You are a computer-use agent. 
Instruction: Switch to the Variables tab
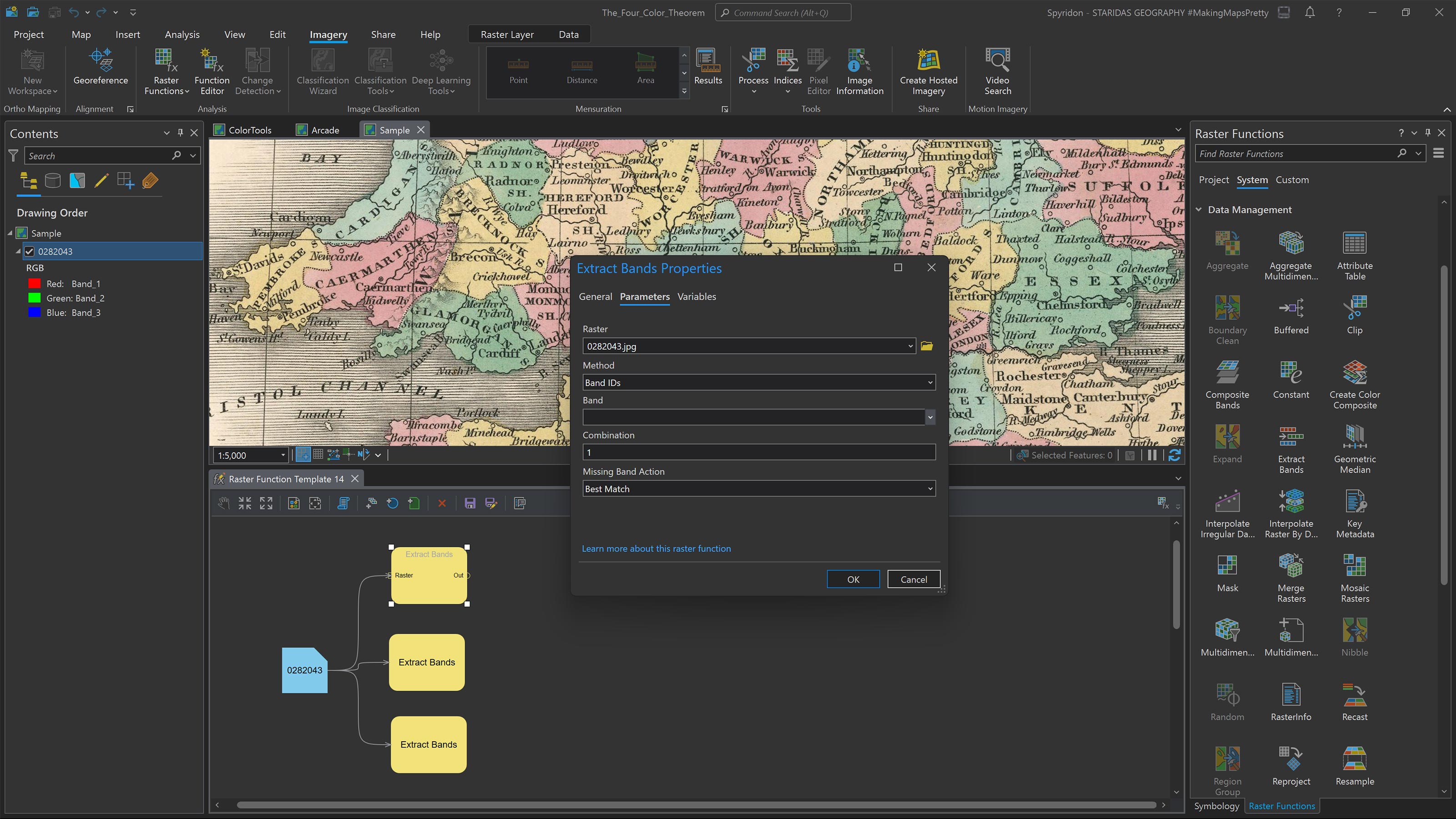pos(696,297)
